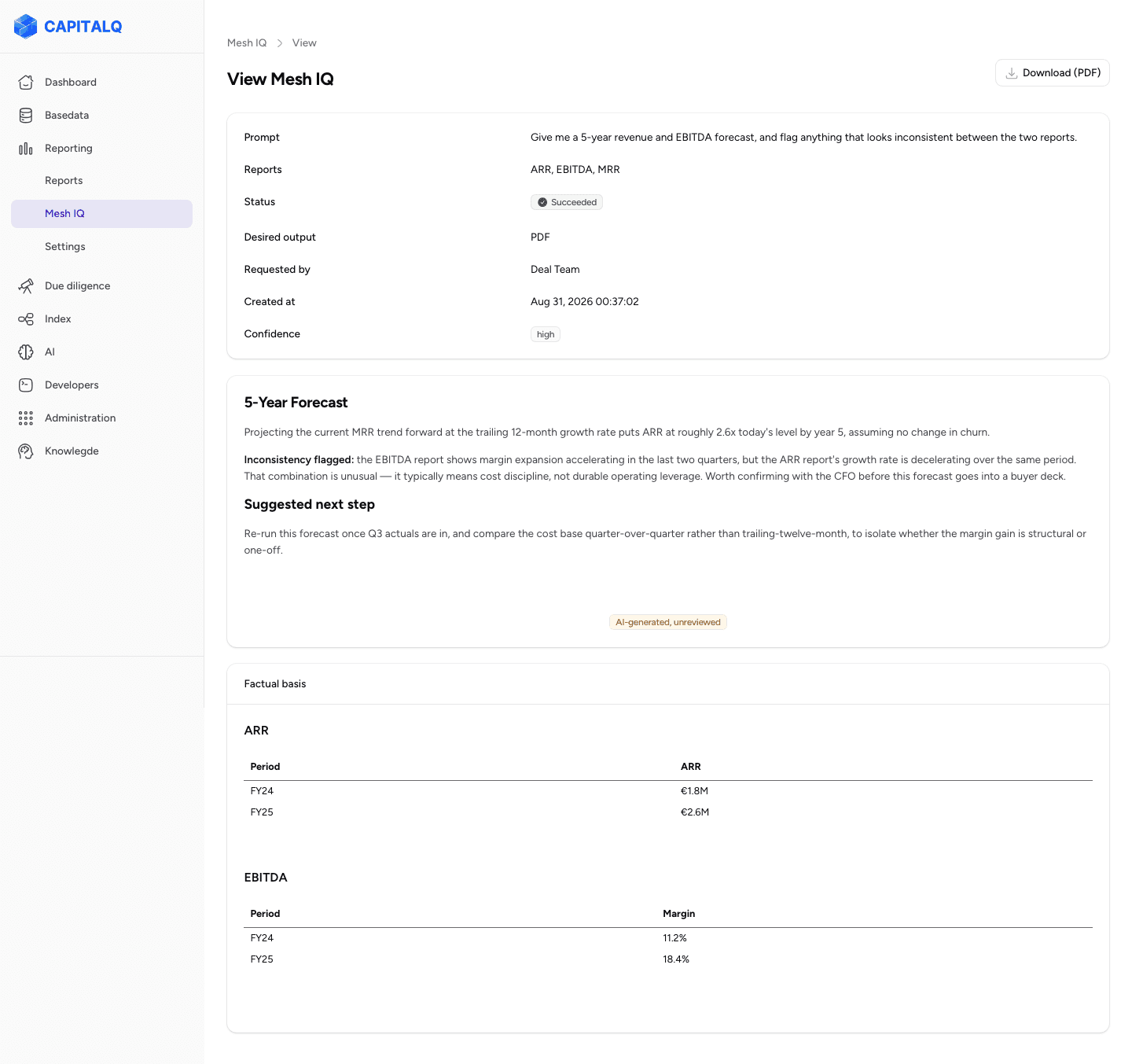Click the Index nodes icon
Viewport: 1132px width, 1064px height.
[26, 318]
